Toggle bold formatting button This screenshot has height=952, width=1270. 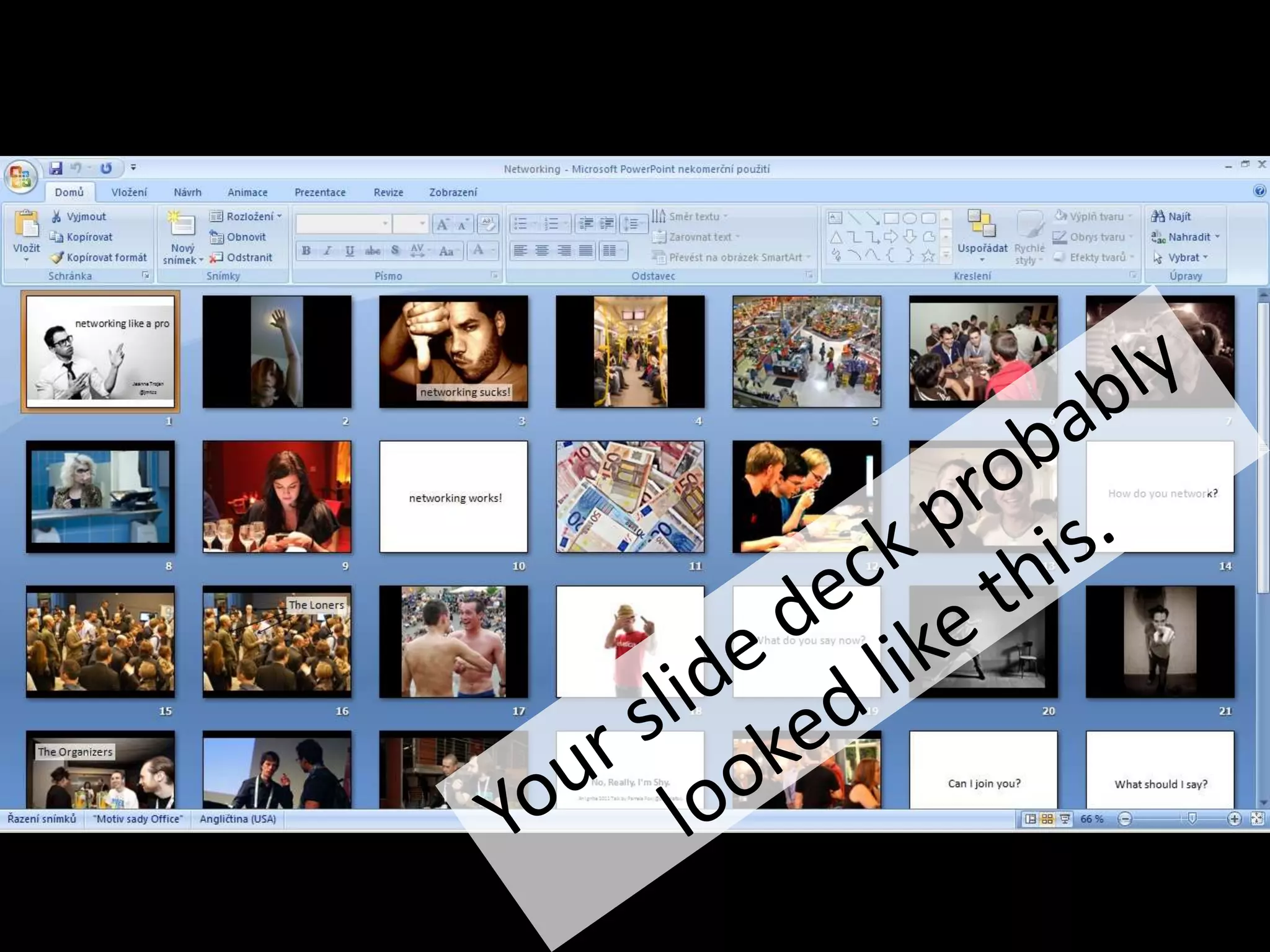pyautogui.click(x=306, y=251)
